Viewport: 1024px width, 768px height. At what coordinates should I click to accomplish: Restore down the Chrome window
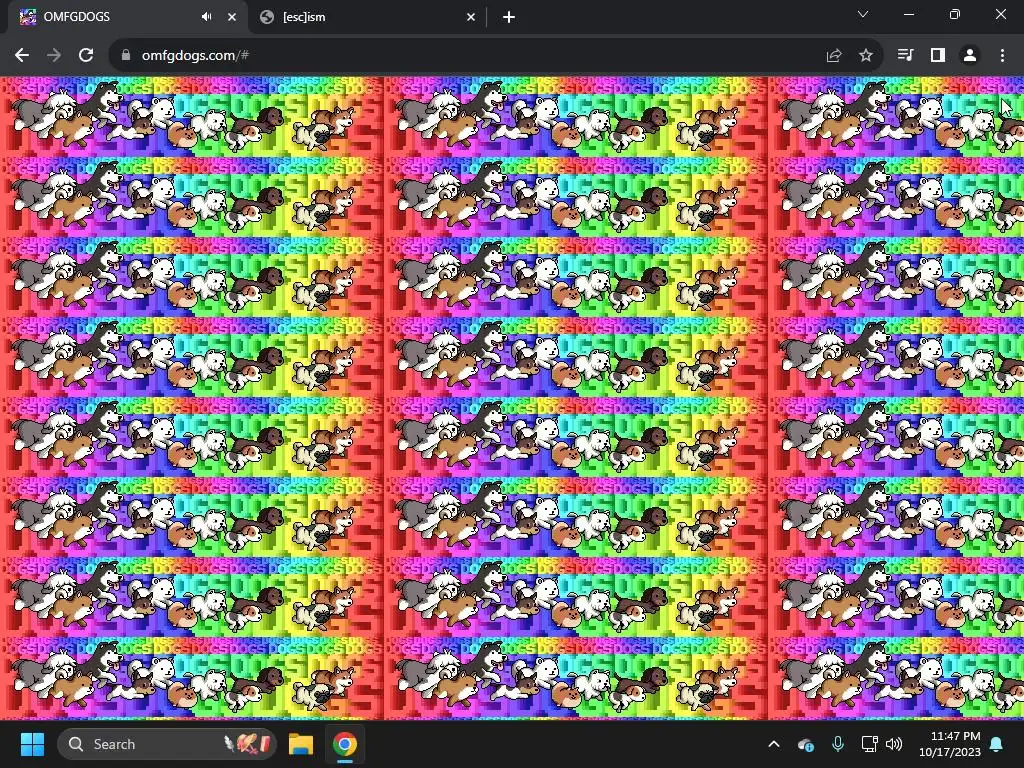955,14
